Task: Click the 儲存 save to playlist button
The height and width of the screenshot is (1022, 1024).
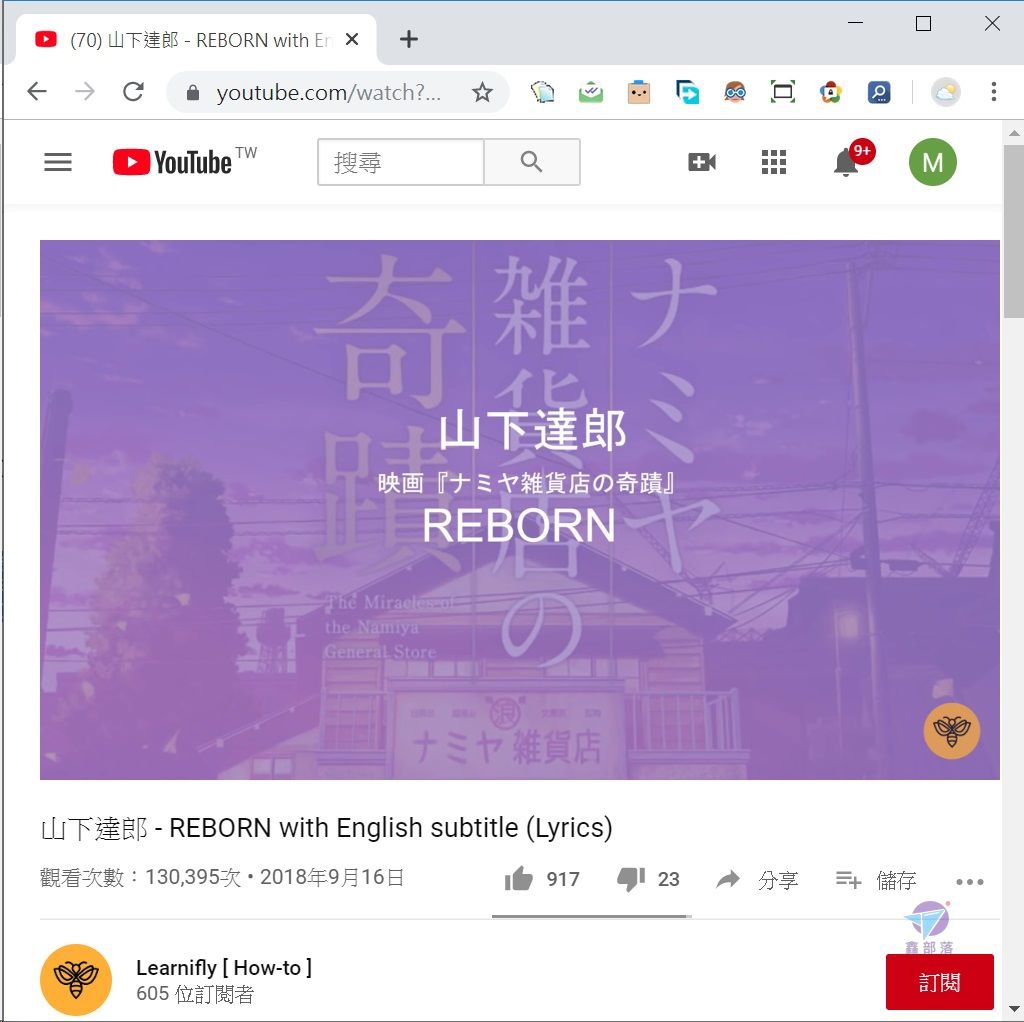Action: pyautogui.click(x=876, y=880)
